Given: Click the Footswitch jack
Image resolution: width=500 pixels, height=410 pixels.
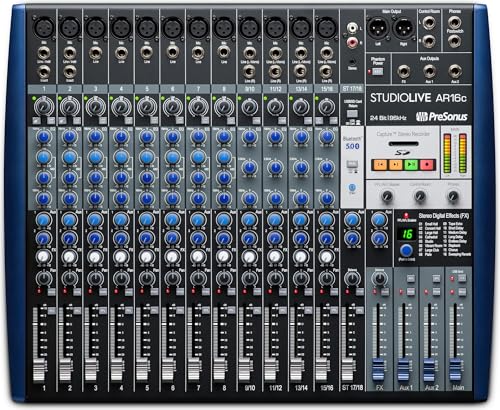Looking at the screenshot, I should tap(454, 42).
